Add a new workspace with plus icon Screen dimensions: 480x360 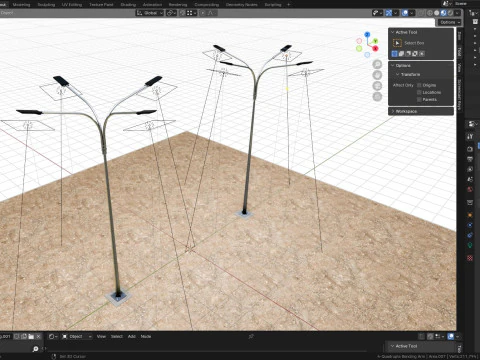click(289, 5)
